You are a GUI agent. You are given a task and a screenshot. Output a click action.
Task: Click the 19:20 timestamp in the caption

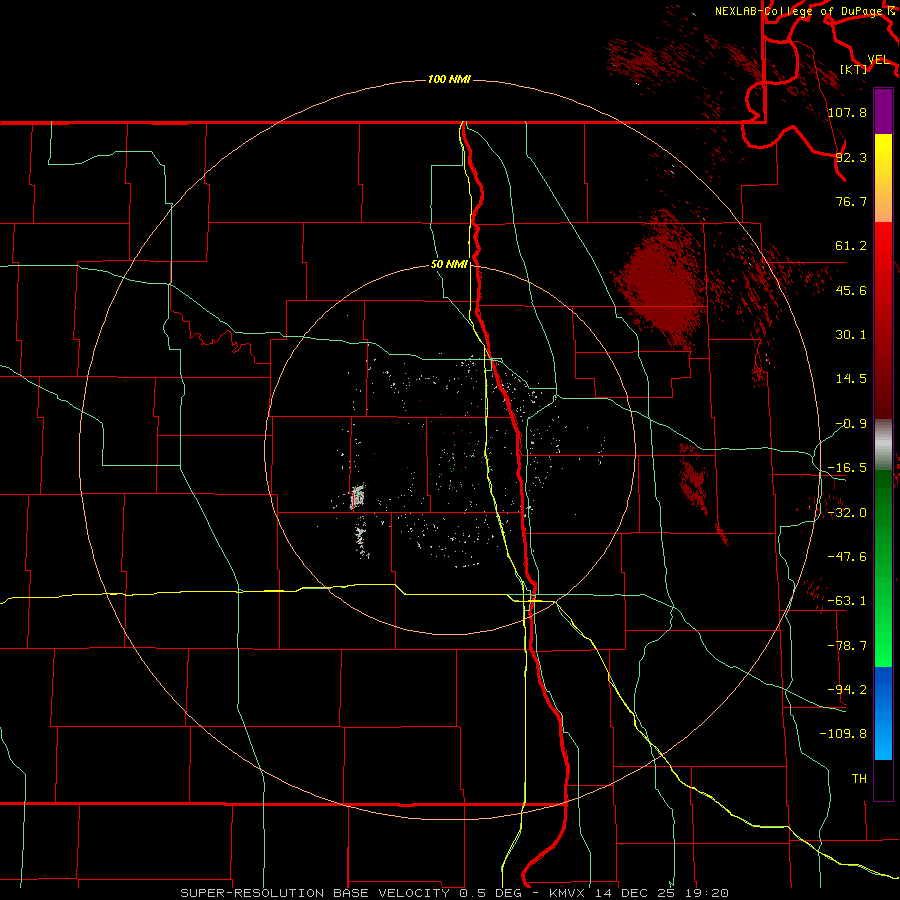(707, 893)
